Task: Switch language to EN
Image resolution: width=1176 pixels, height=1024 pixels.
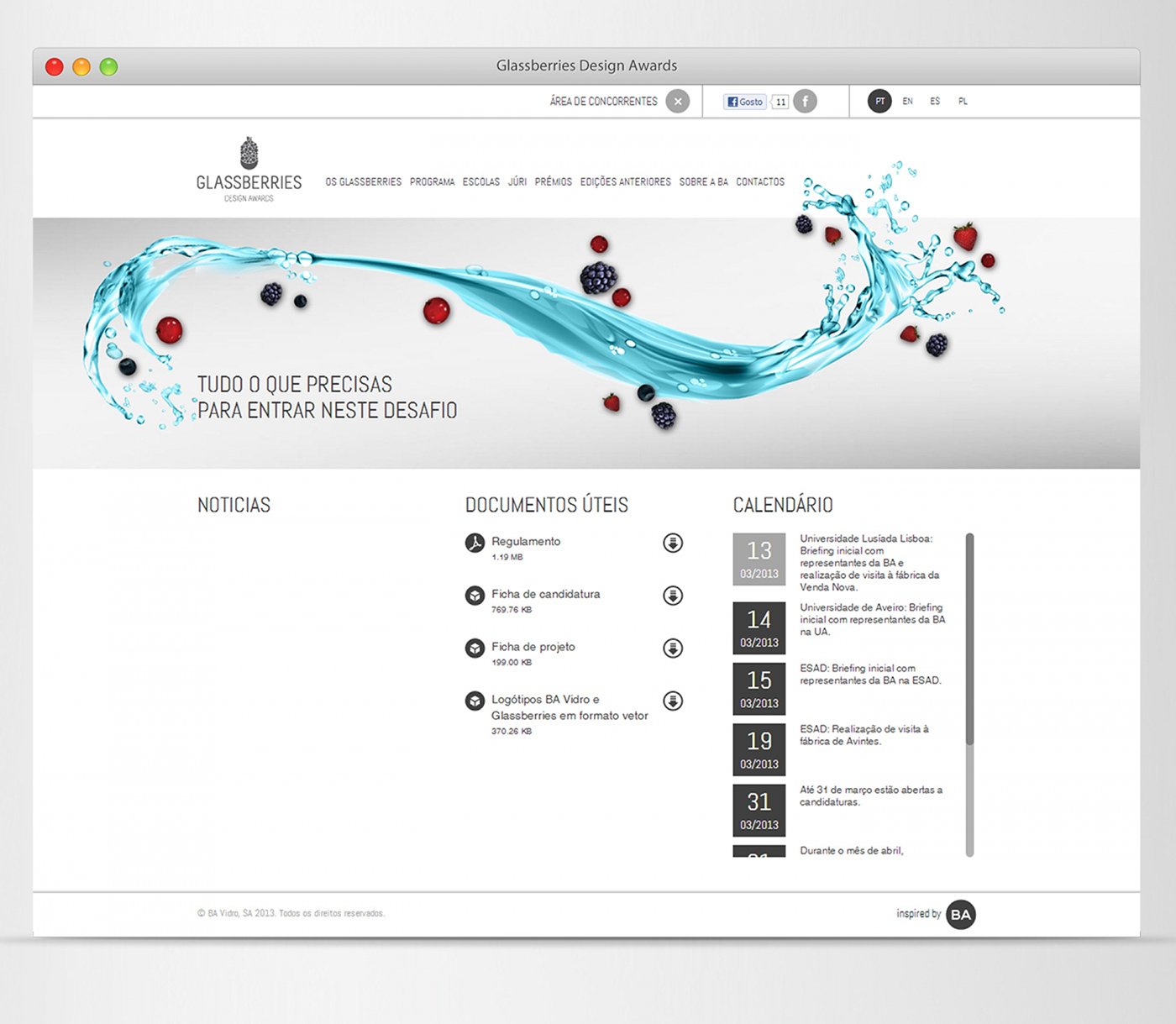Action: click(x=907, y=101)
